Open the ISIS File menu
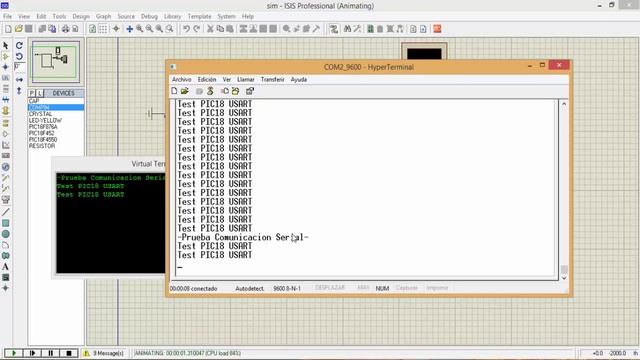Image resolution: width=640 pixels, height=360 pixels. (x=7, y=16)
